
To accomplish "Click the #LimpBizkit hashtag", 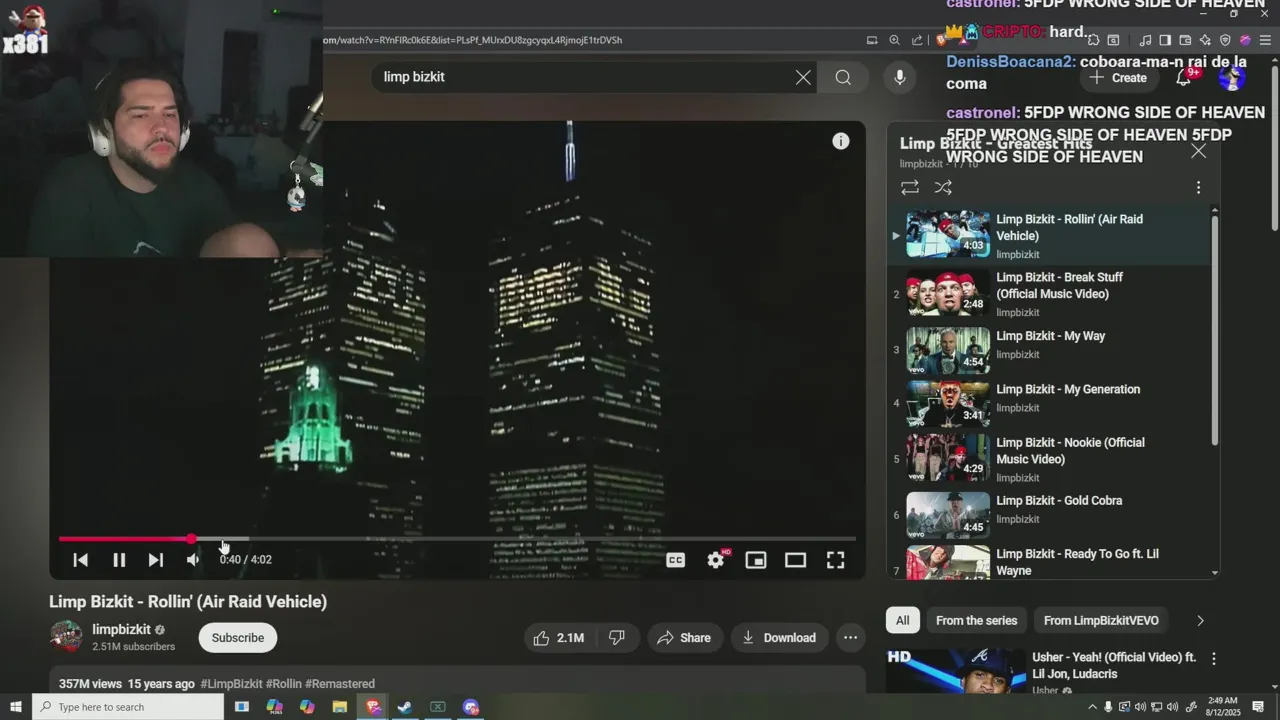I will [231, 684].
